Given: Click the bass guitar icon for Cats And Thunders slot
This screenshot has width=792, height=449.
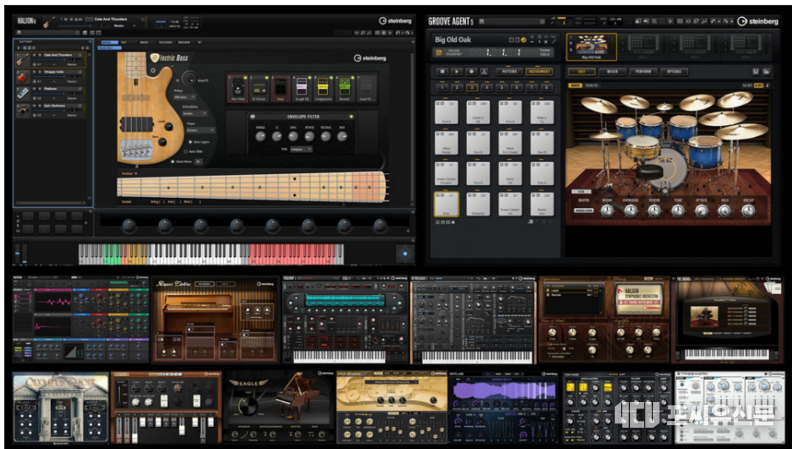Looking at the screenshot, I should pos(23,60).
